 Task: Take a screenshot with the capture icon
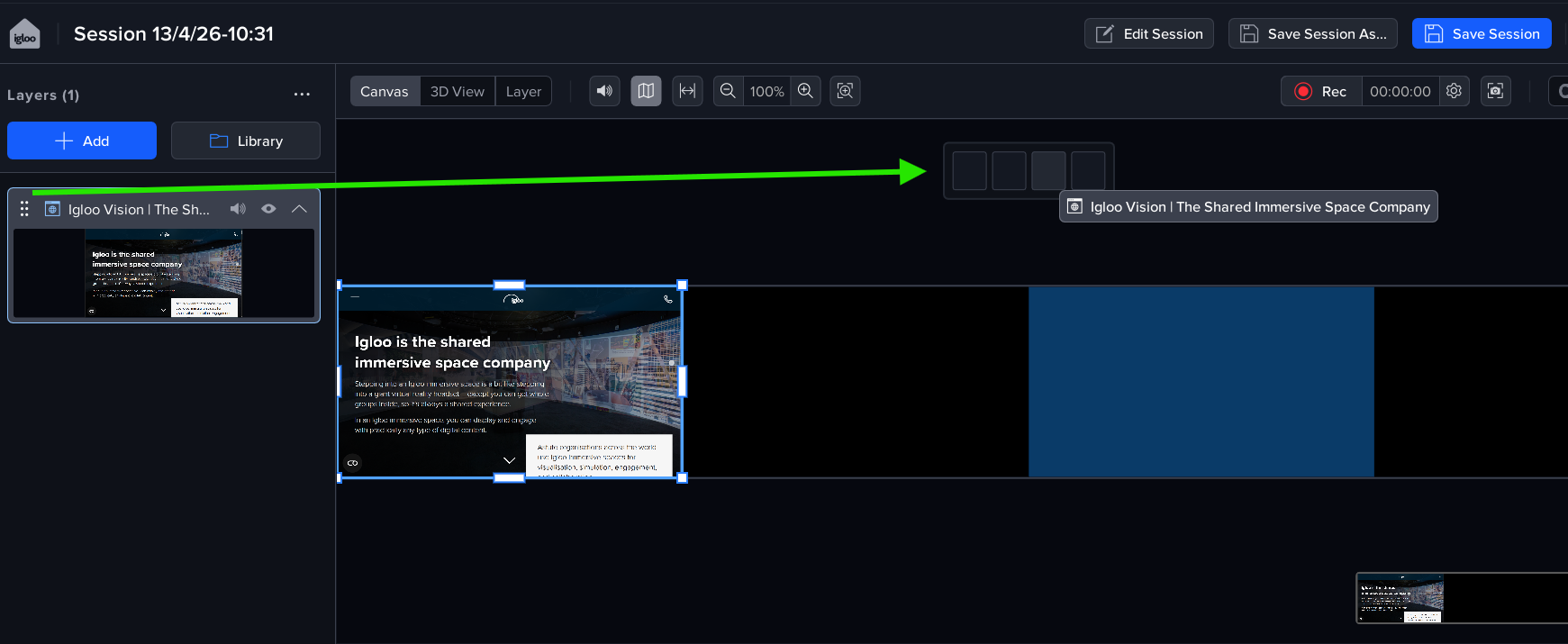tap(1495, 91)
